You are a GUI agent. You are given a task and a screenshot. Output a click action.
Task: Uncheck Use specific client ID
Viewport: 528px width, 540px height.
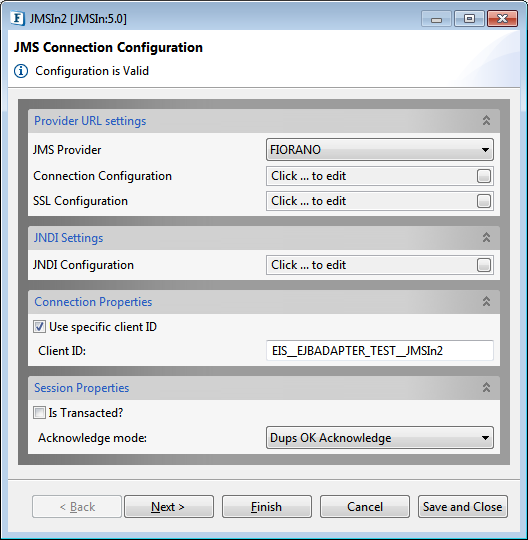39,326
